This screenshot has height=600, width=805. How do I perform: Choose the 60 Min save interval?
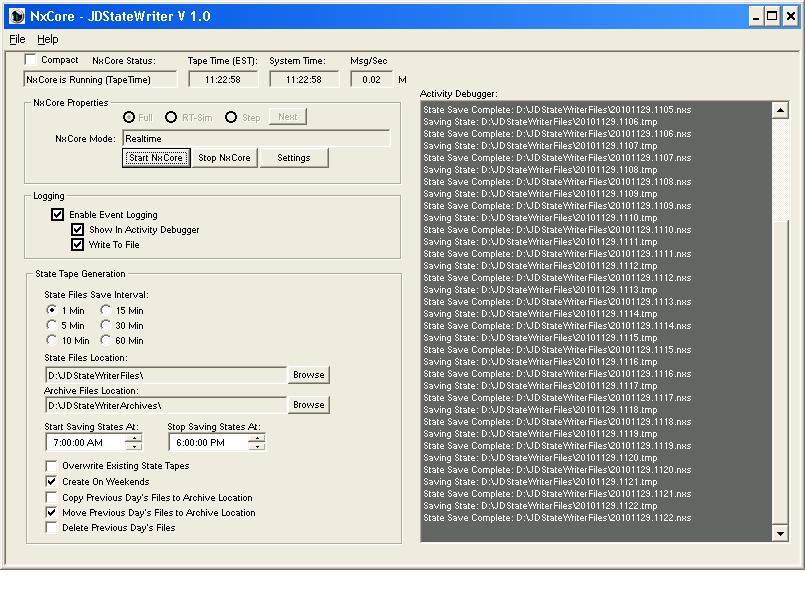[x=106, y=341]
